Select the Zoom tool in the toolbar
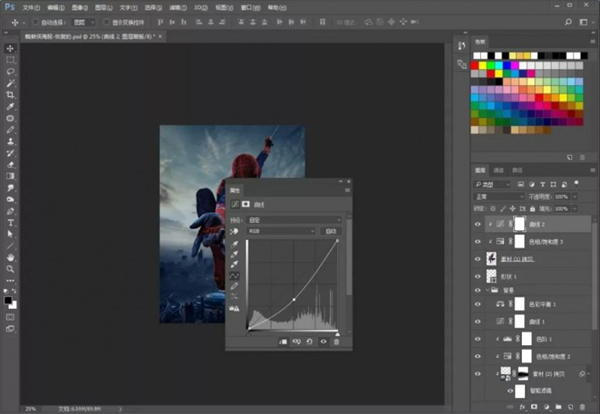 tap(11, 269)
